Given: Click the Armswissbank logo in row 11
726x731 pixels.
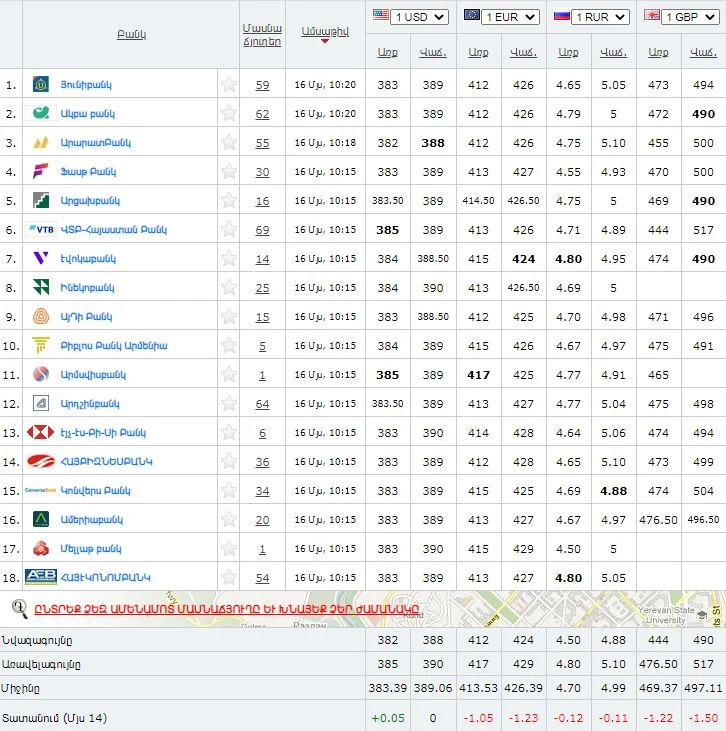Looking at the screenshot, I should tap(41, 374).
